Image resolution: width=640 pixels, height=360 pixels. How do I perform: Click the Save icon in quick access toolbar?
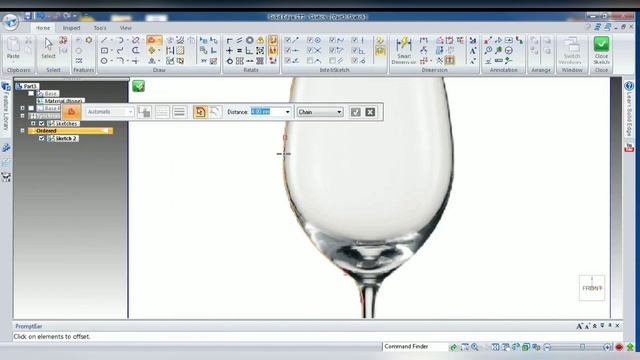28,16
